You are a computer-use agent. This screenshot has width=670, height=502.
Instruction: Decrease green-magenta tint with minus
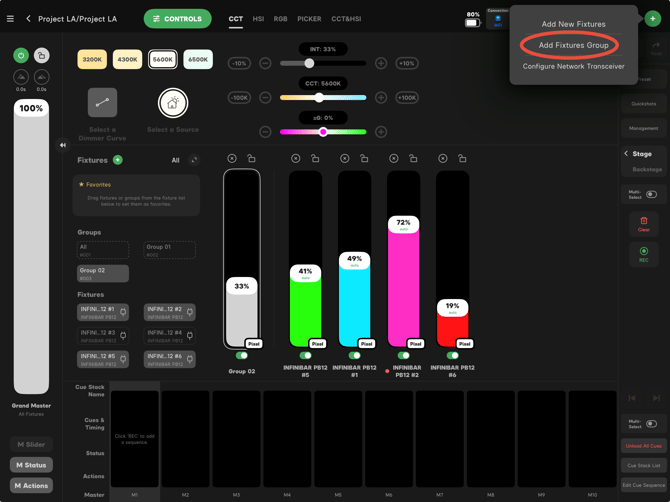[265, 132]
